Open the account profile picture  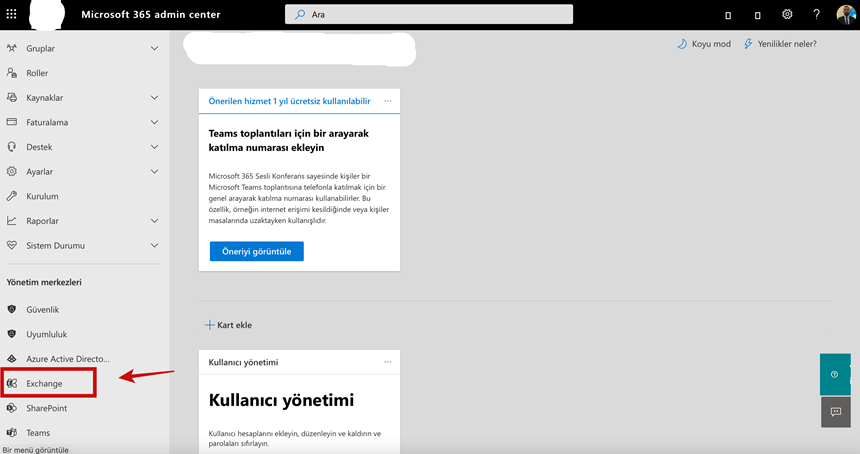point(846,14)
